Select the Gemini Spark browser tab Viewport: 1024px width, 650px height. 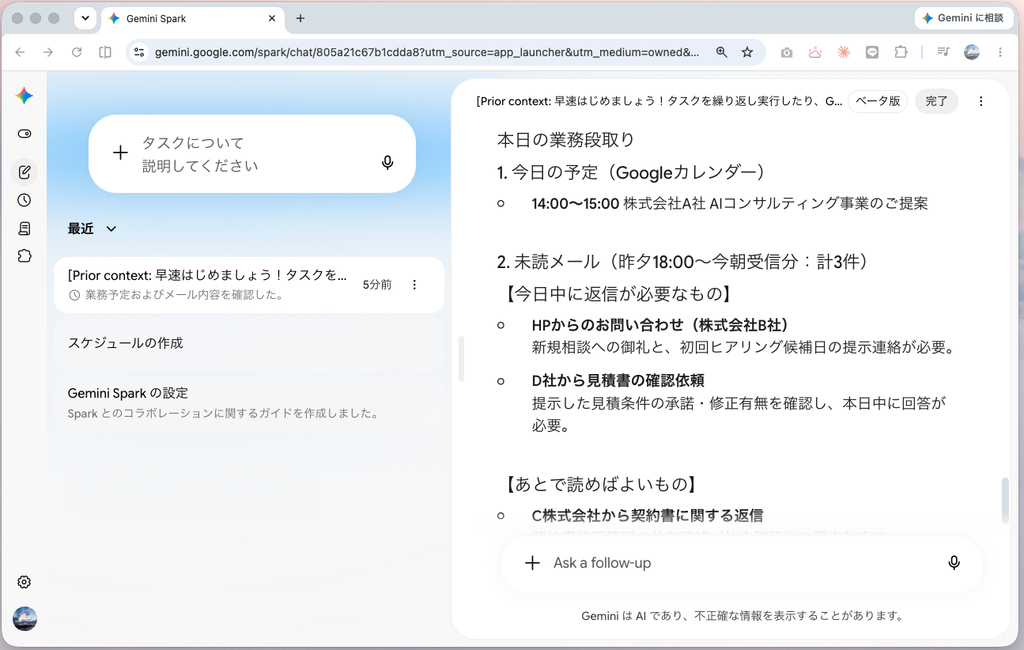192,19
